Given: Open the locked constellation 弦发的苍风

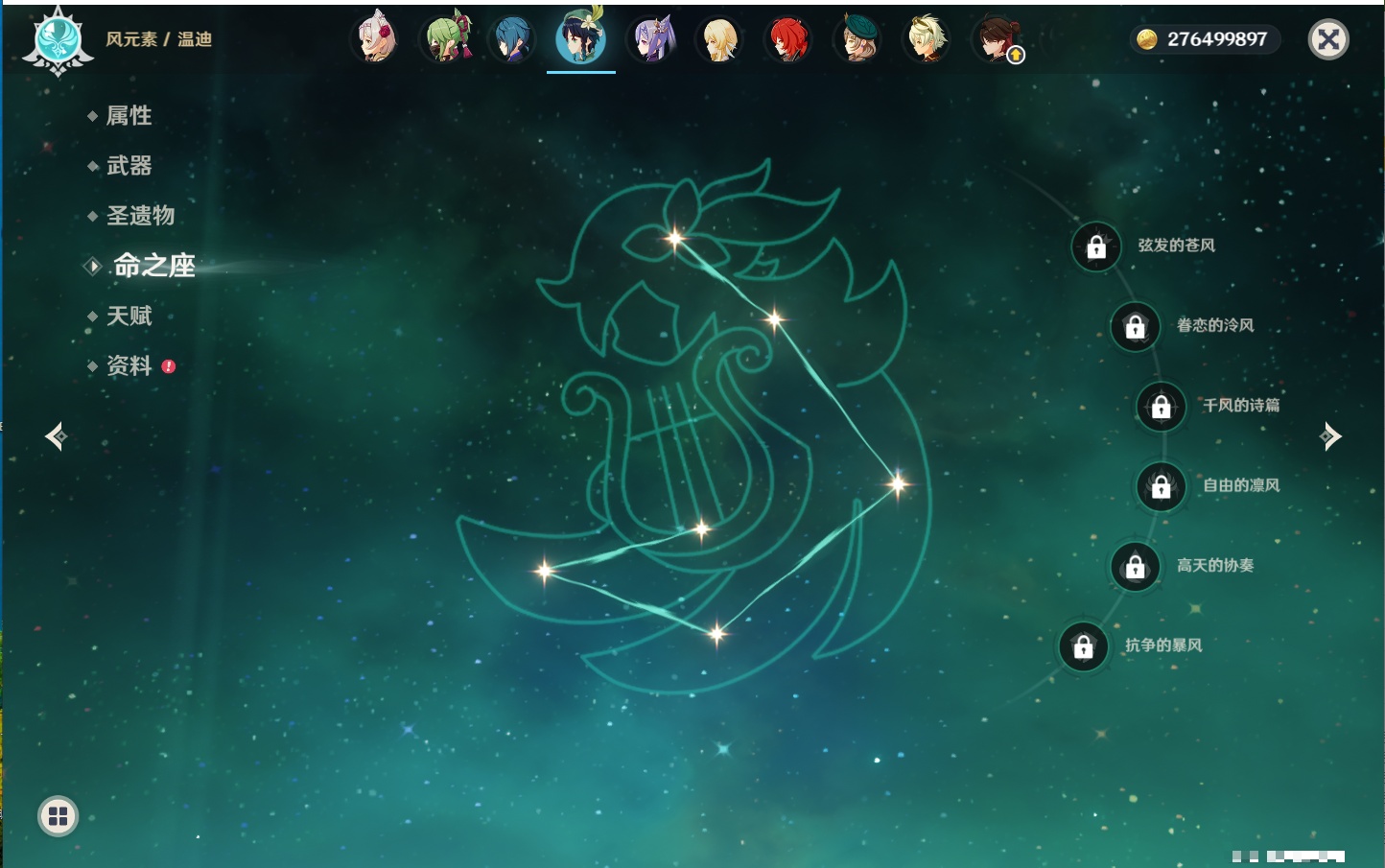Looking at the screenshot, I should pyautogui.click(x=1096, y=246).
